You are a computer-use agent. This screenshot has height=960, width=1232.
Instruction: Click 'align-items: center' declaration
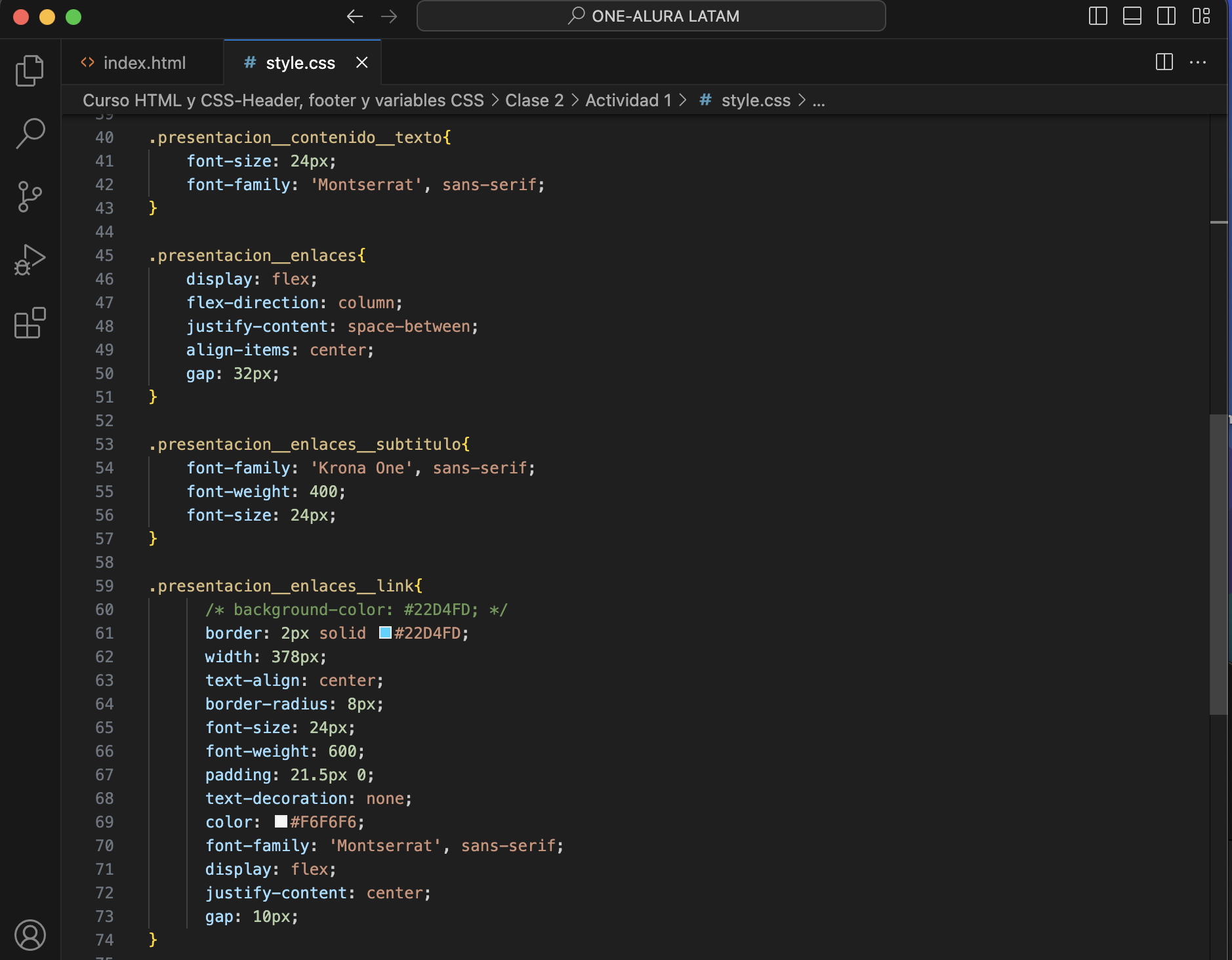(x=280, y=350)
